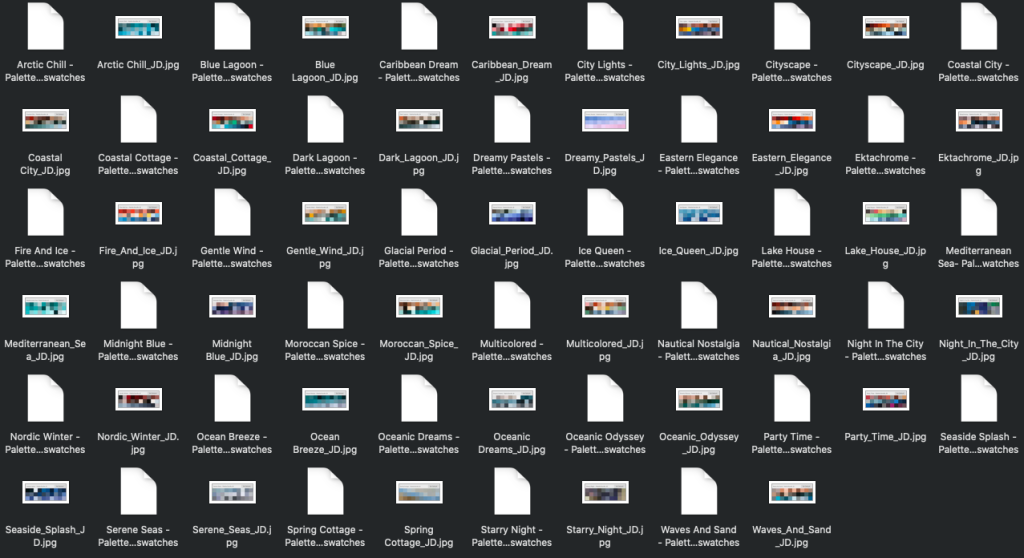Image resolution: width=1024 pixels, height=558 pixels.
Task: Select the Seaside_Splash_JD.jpg image thumbnail
Action: pos(45,493)
